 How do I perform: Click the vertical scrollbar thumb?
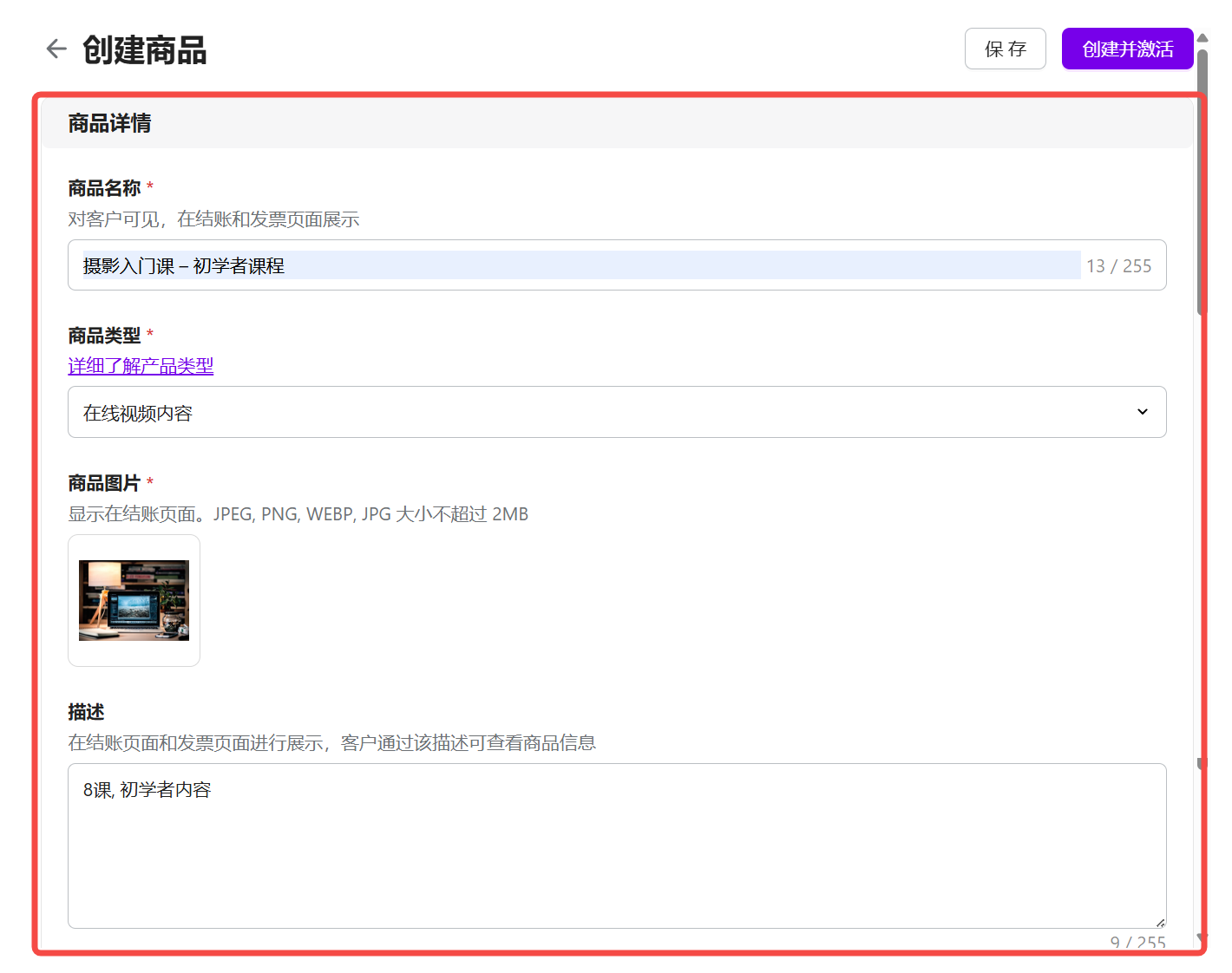click(x=1203, y=182)
